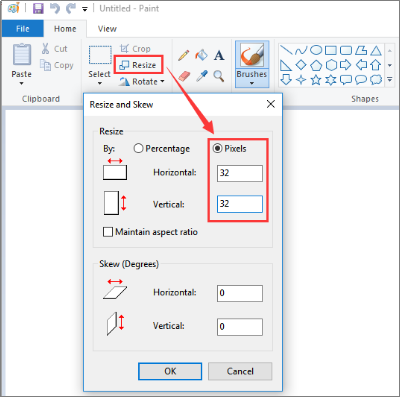Select the Down arrow shape

(286, 80)
